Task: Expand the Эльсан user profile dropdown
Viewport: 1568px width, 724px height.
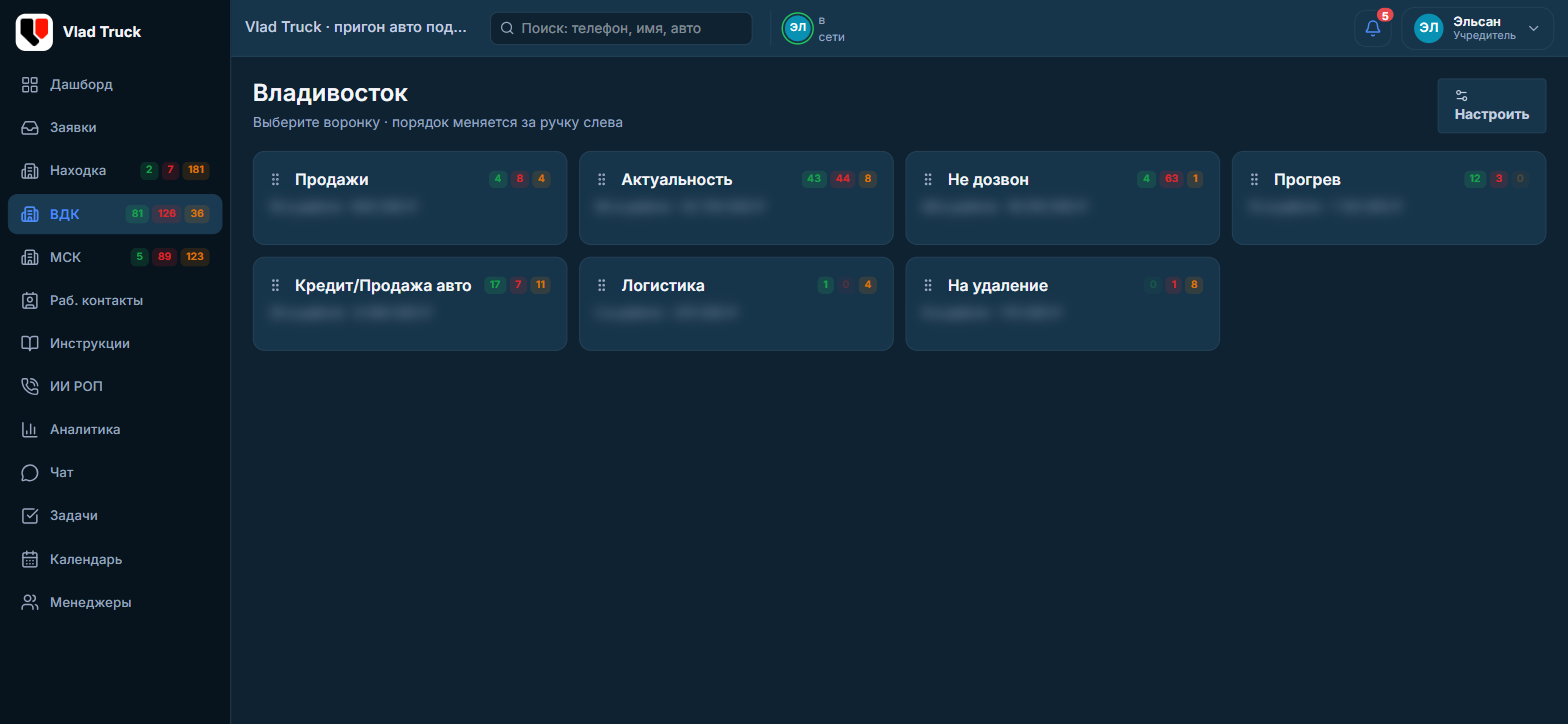Action: [x=1477, y=28]
